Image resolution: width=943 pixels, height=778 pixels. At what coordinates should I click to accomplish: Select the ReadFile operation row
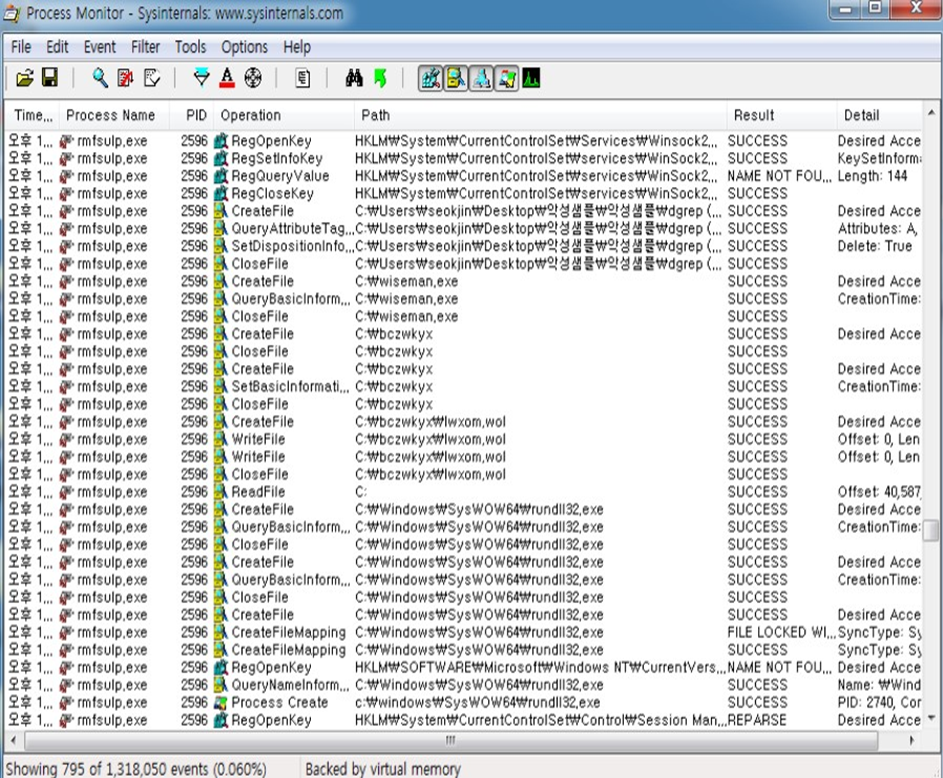(463, 492)
